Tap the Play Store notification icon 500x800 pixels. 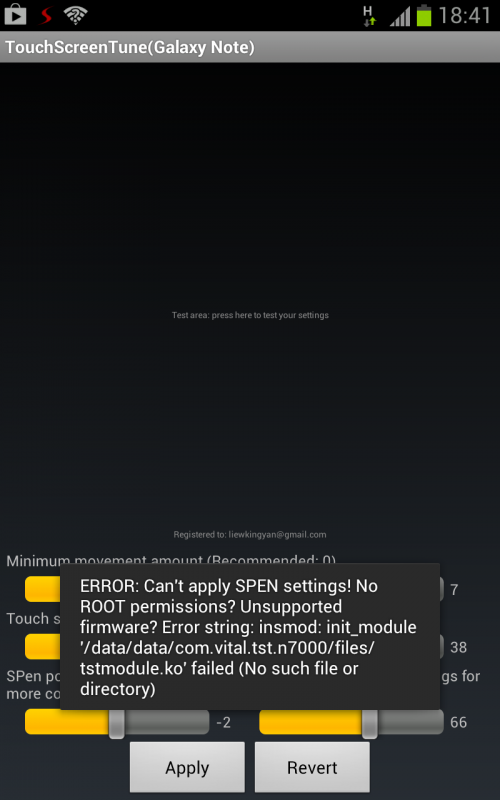click(15, 15)
